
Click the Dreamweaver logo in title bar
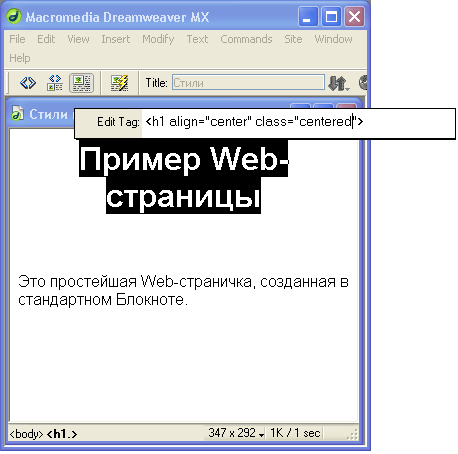(14, 17)
